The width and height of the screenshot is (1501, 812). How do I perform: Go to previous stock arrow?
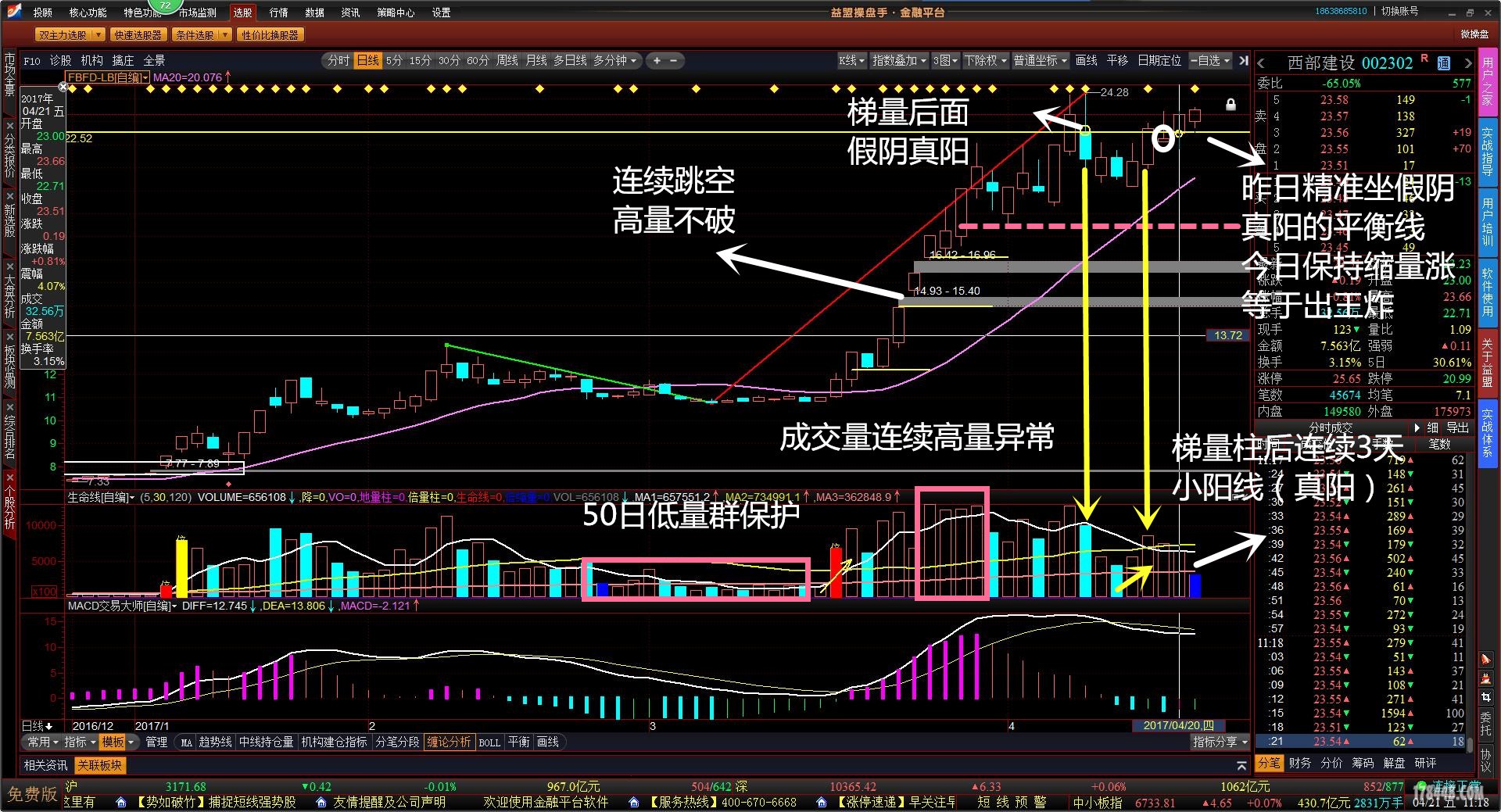point(1262,63)
